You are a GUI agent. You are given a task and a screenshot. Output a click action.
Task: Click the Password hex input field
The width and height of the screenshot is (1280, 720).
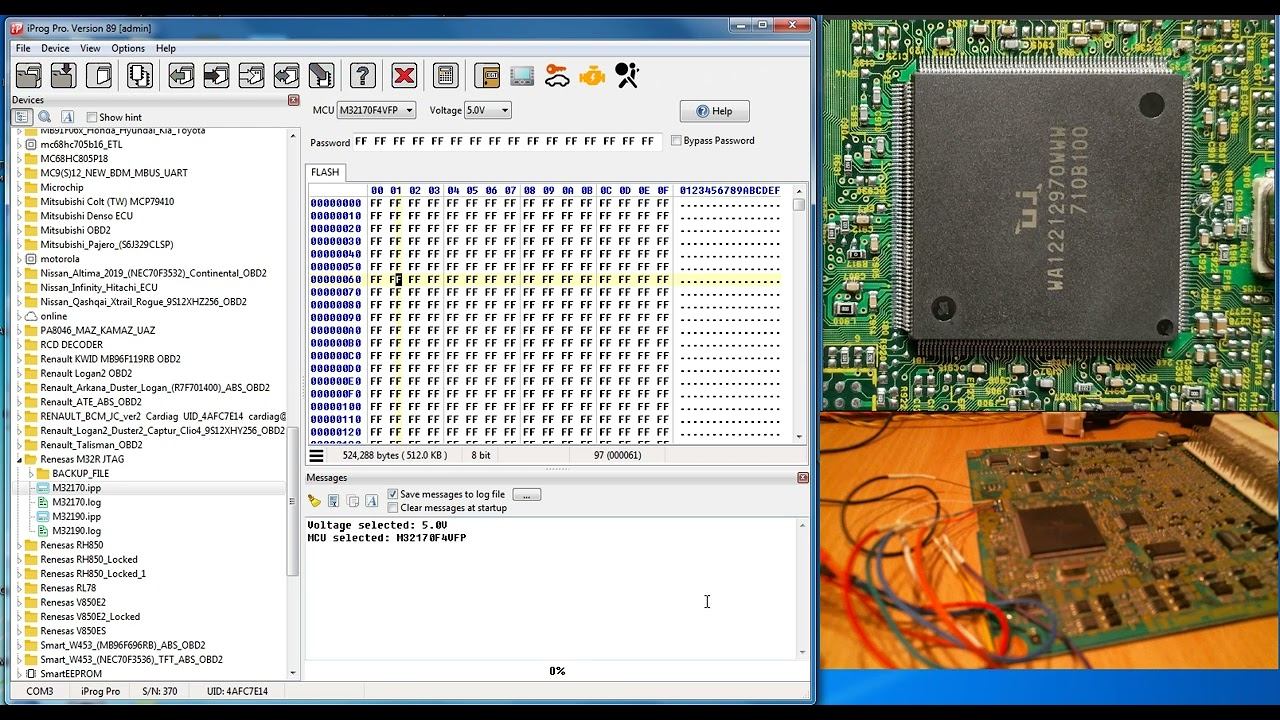(x=507, y=141)
